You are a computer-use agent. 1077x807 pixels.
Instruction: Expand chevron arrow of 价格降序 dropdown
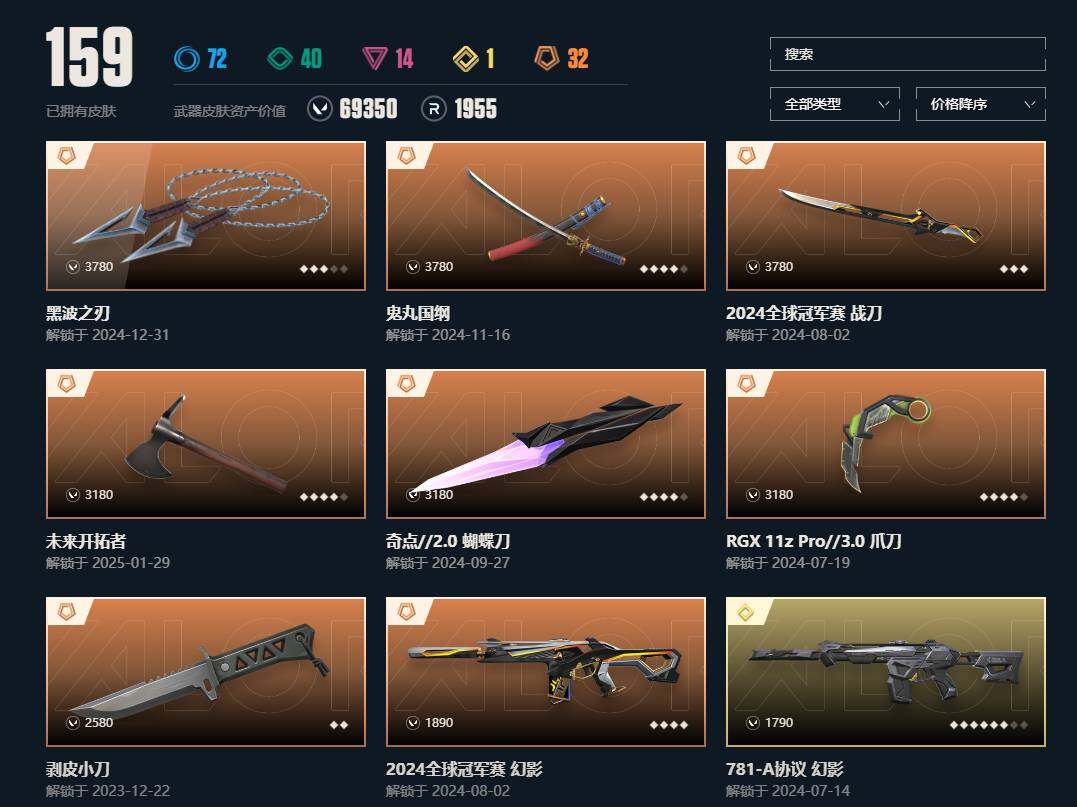(1030, 104)
